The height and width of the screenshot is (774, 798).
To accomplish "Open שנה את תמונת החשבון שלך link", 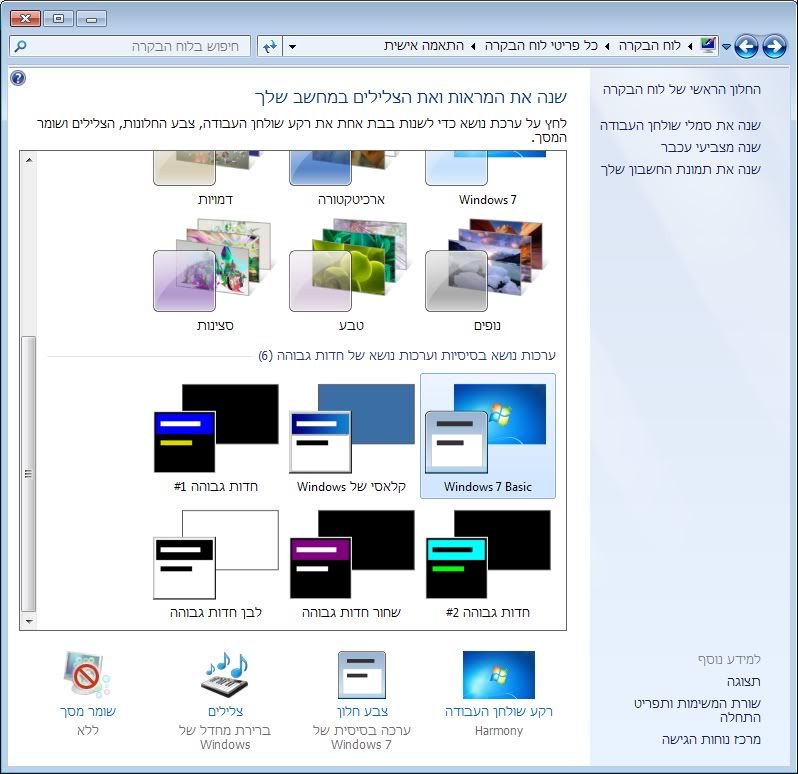I will pos(680,169).
